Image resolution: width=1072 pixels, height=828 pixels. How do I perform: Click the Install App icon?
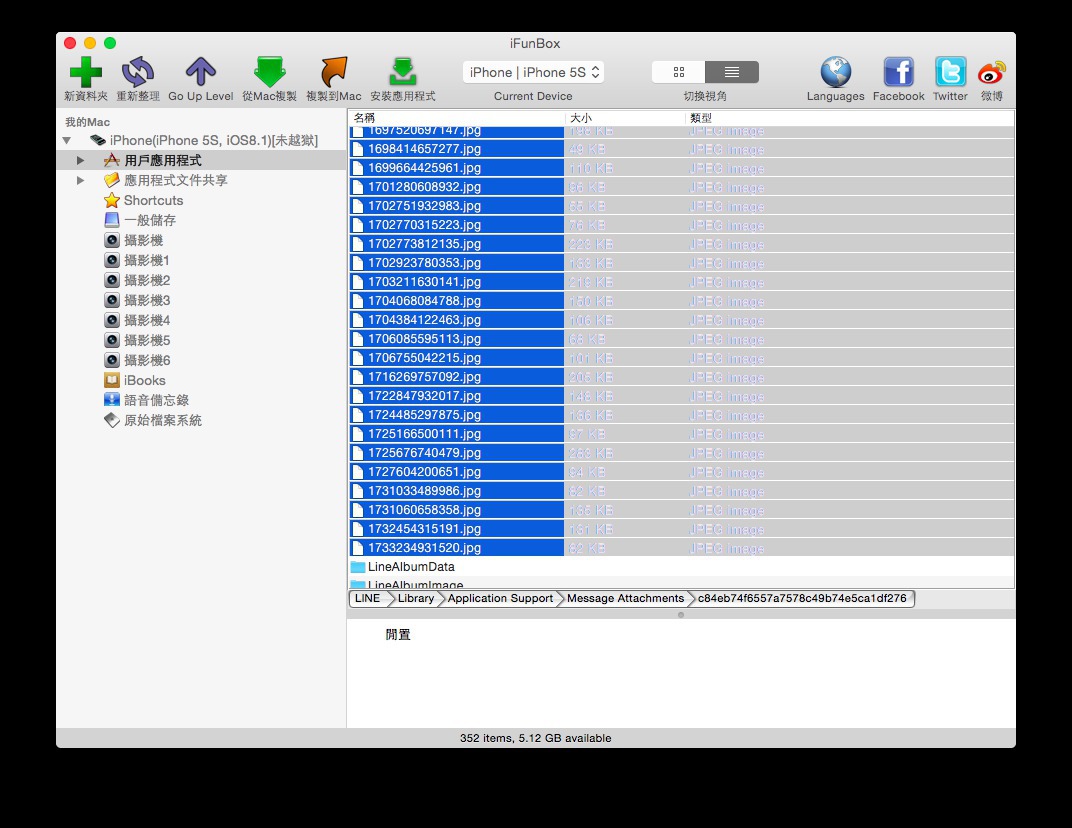click(402, 72)
